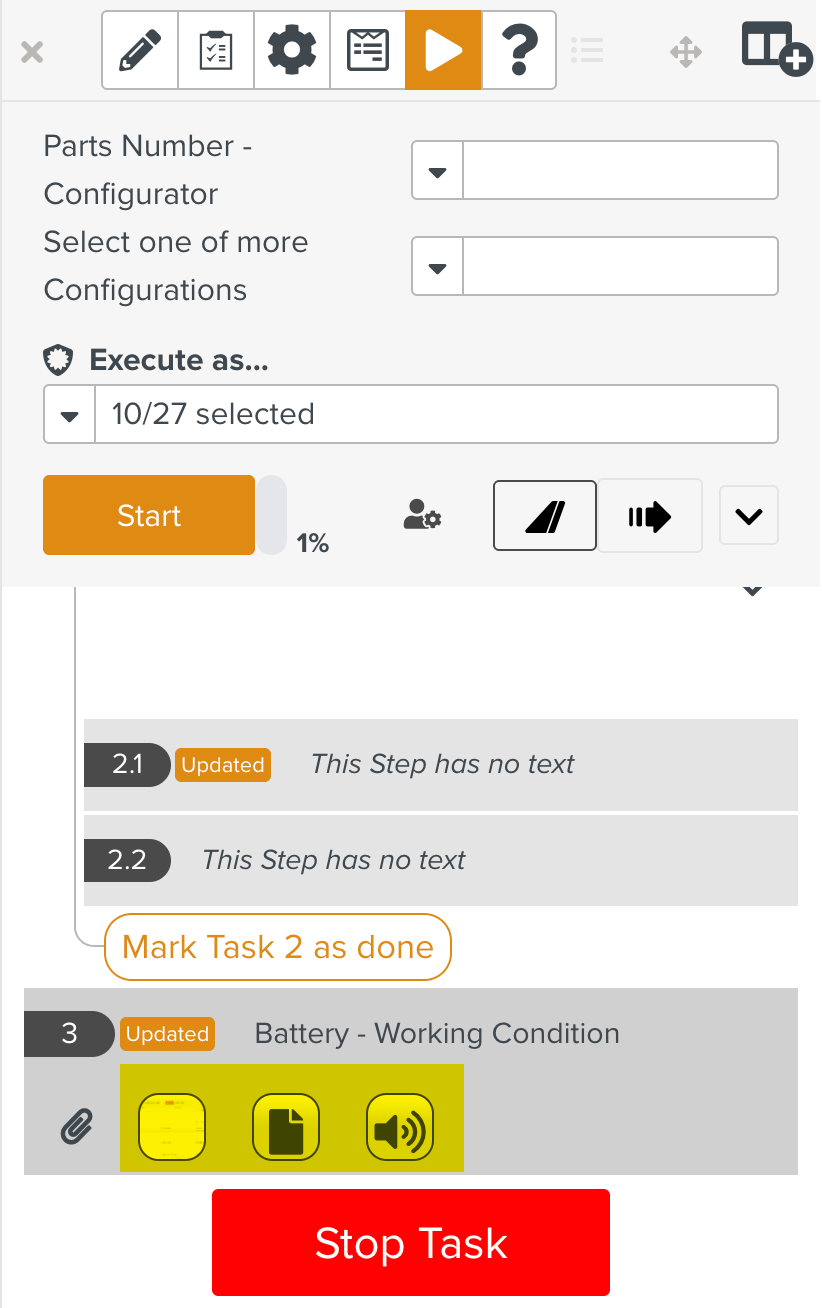Viewport: 822px width, 1308px height.
Task: Open the user settings icon beside Start
Action: click(x=422, y=516)
